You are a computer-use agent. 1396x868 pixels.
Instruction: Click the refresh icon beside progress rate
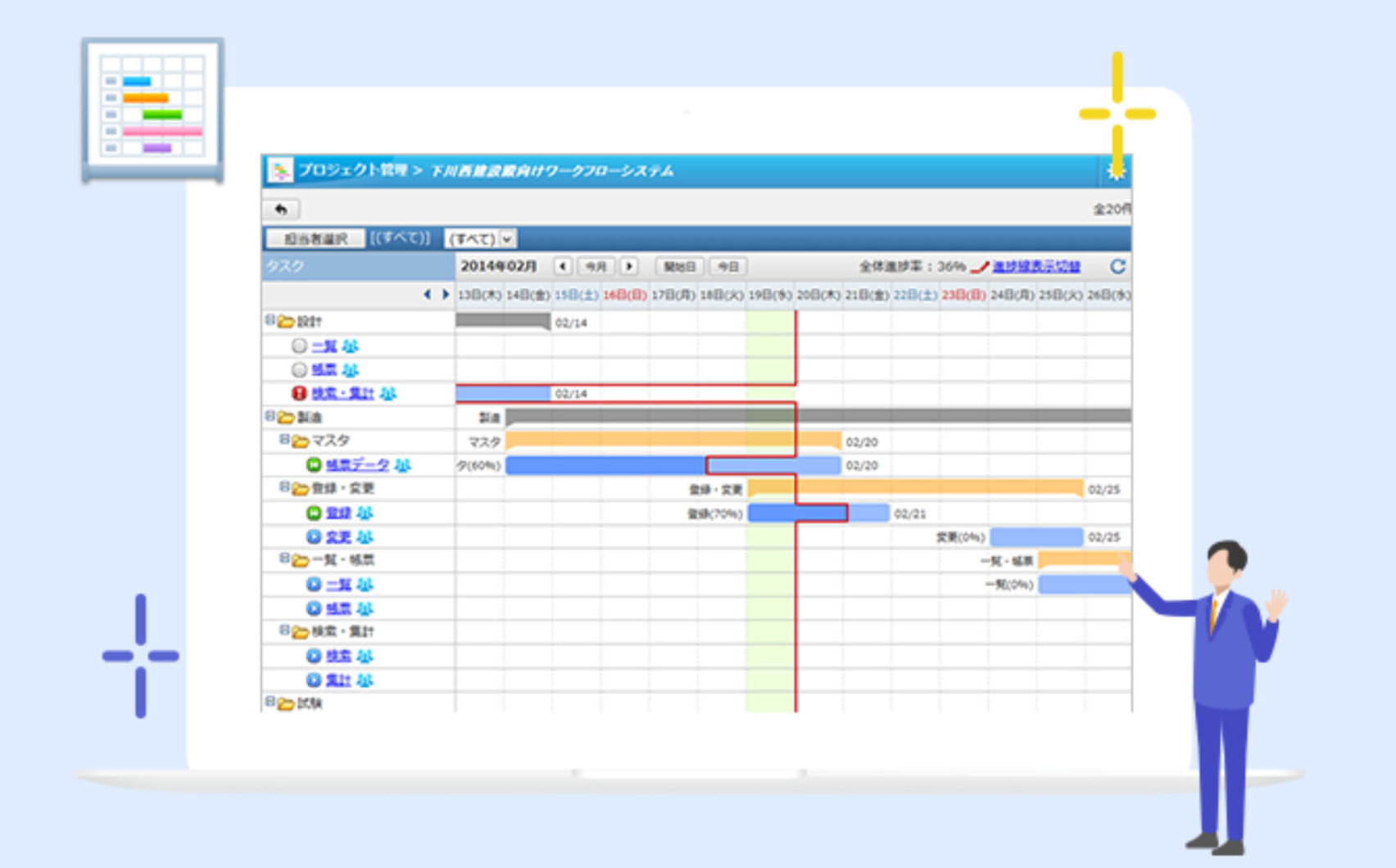(1117, 266)
